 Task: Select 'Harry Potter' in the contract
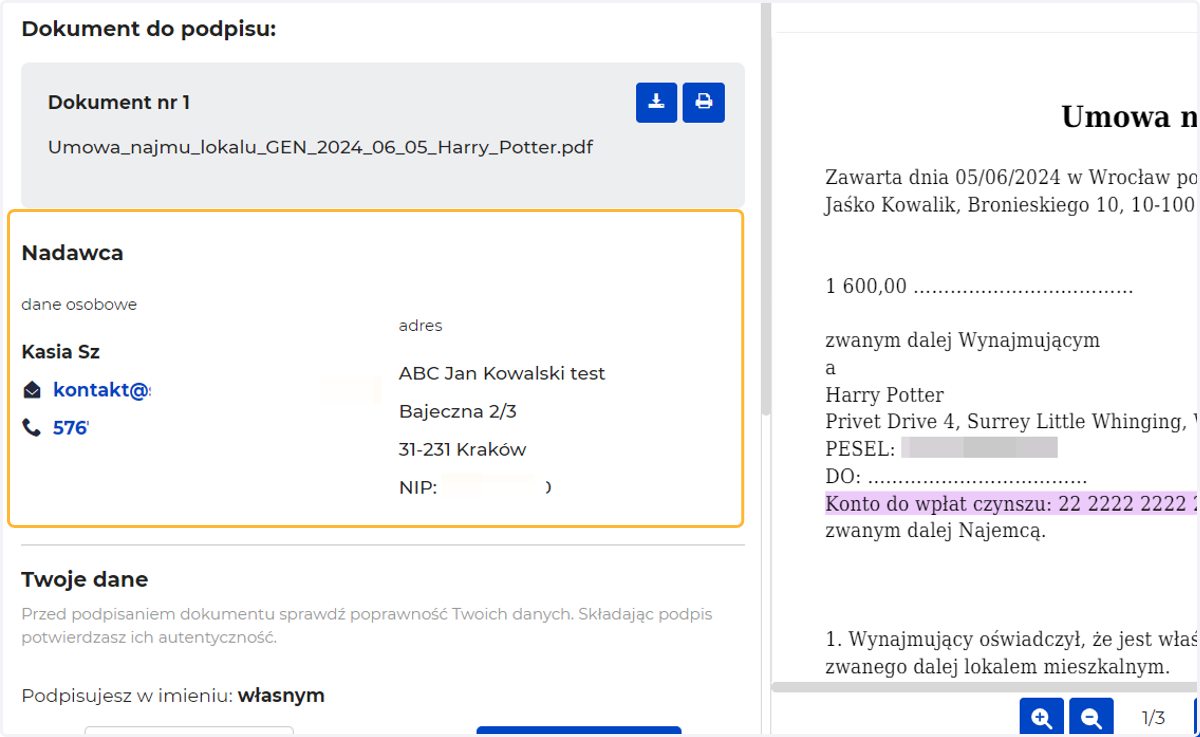pos(884,395)
